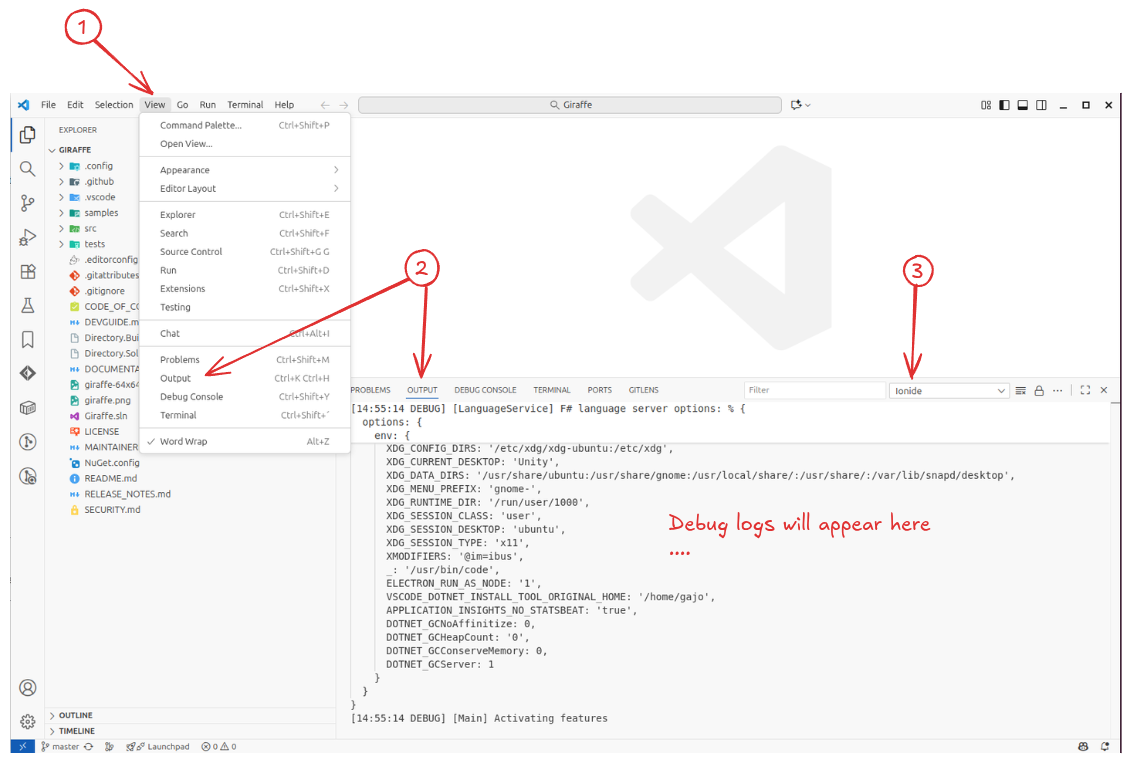
Task: Toggle the output scroll lock icon
Action: click(1039, 391)
